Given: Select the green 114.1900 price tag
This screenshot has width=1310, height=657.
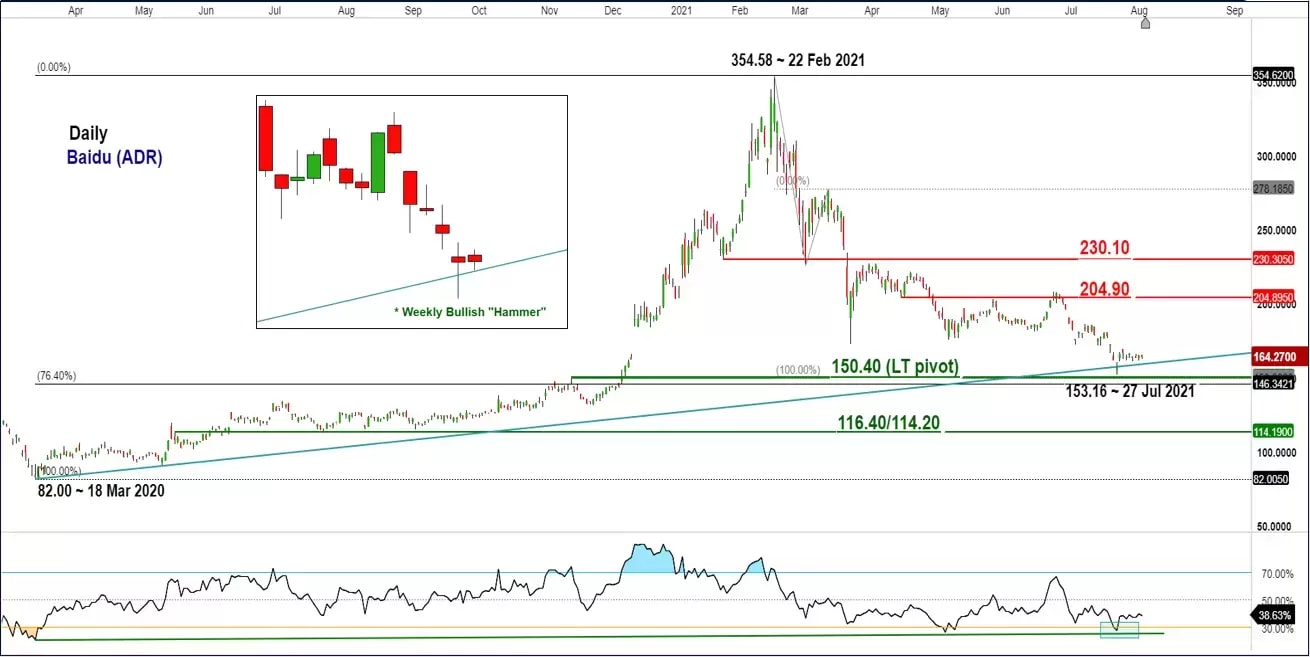Looking at the screenshot, I should [x=1274, y=432].
